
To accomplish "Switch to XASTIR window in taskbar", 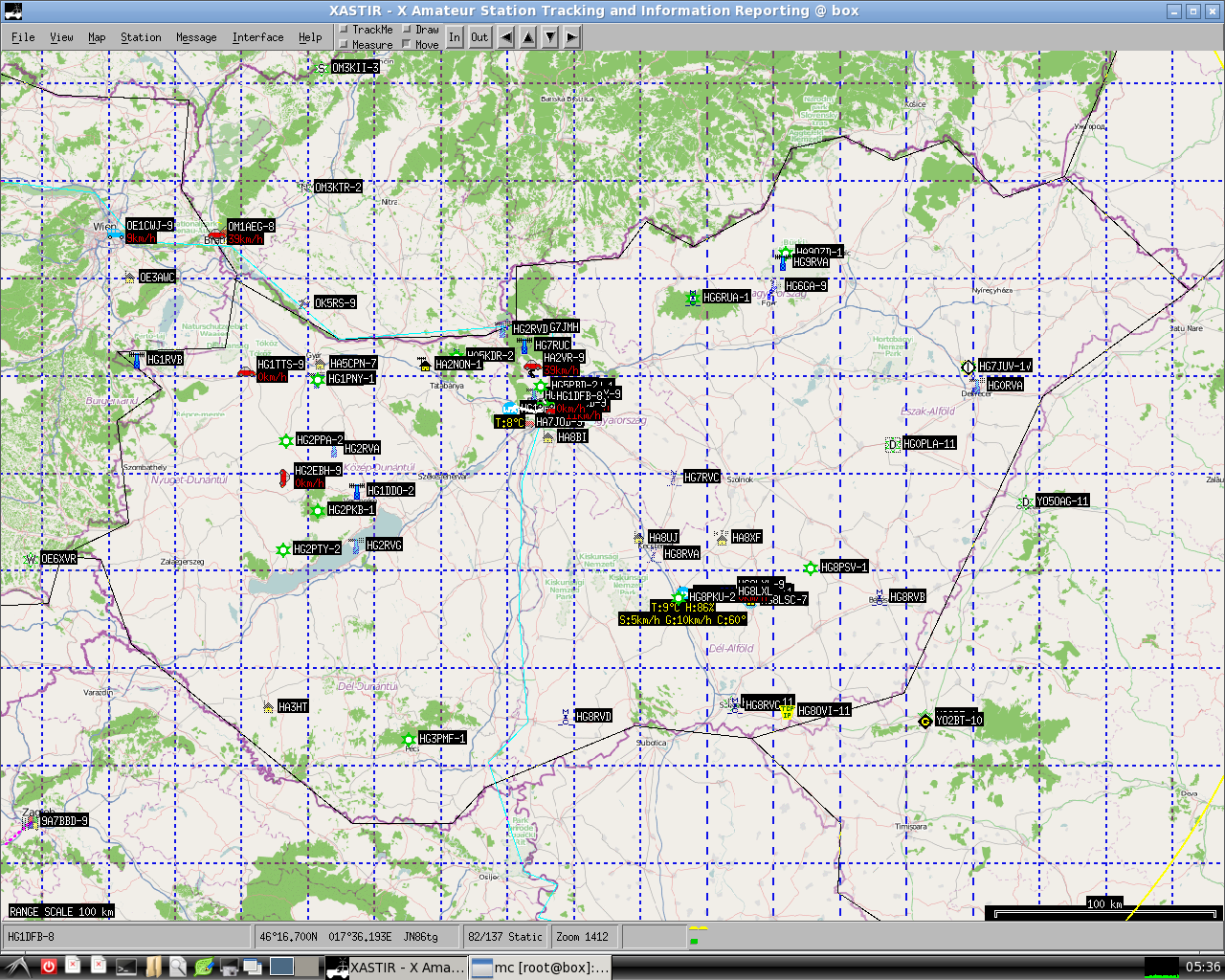I will tap(395, 968).
